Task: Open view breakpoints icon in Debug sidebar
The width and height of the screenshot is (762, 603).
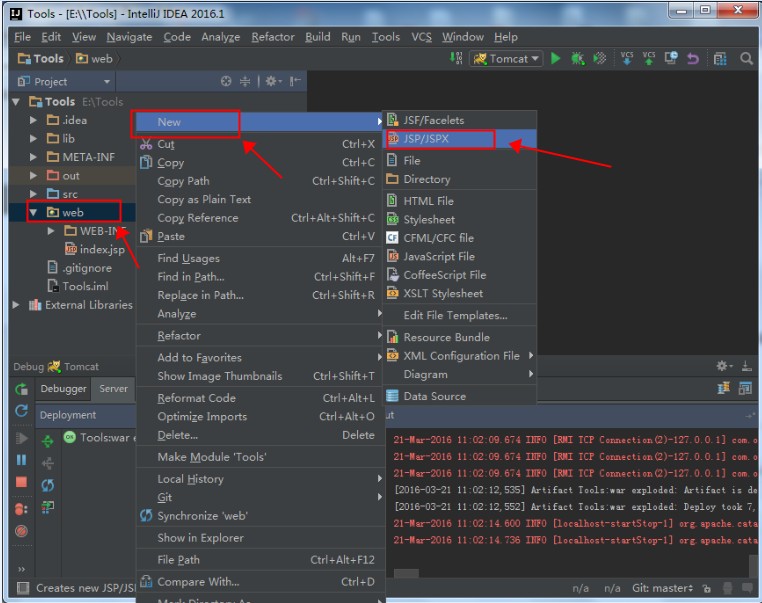Action: [21, 509]
